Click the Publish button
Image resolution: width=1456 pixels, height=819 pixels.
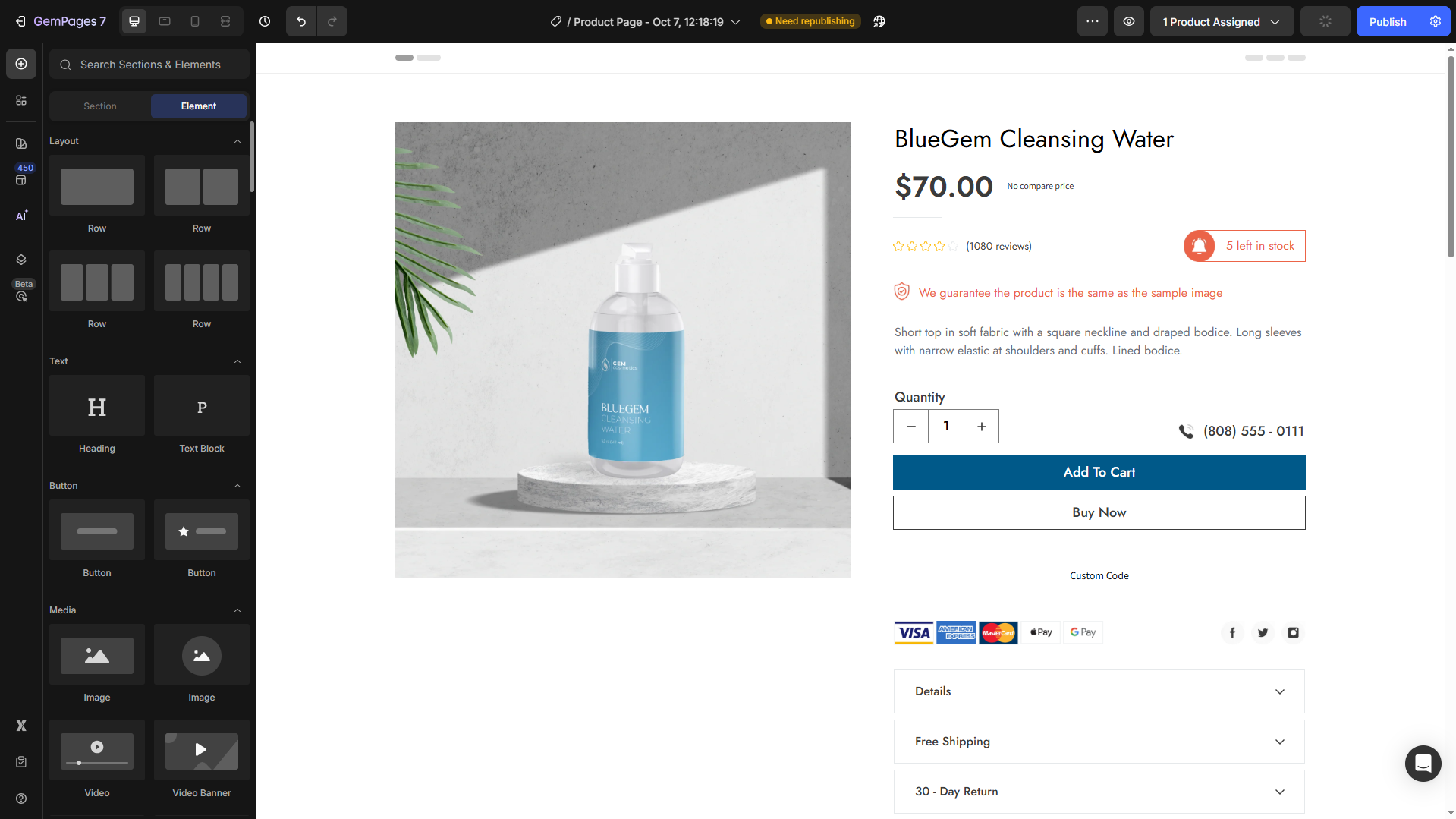1387,21
